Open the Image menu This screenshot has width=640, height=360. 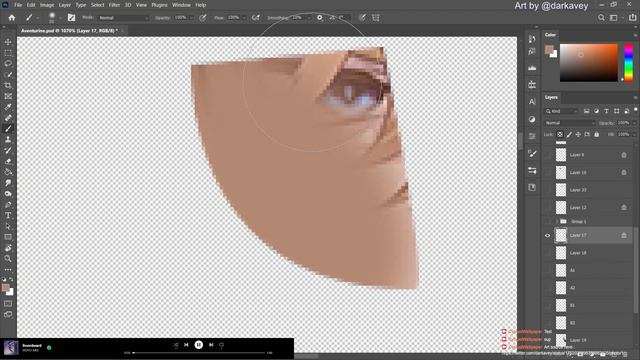(47, 5)
